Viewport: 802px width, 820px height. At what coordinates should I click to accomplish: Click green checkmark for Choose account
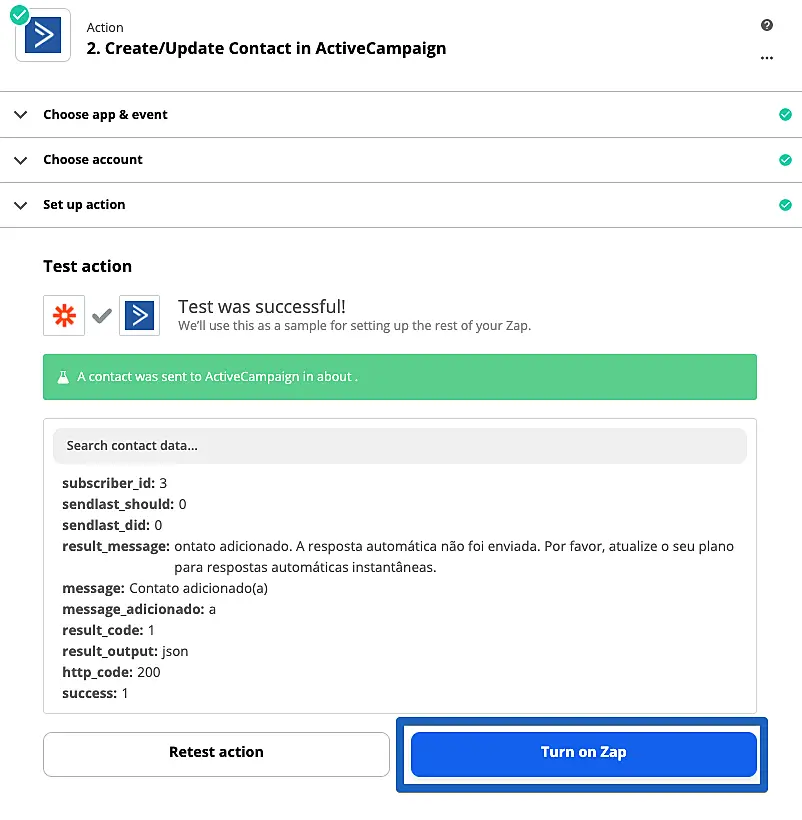point(785,160)
